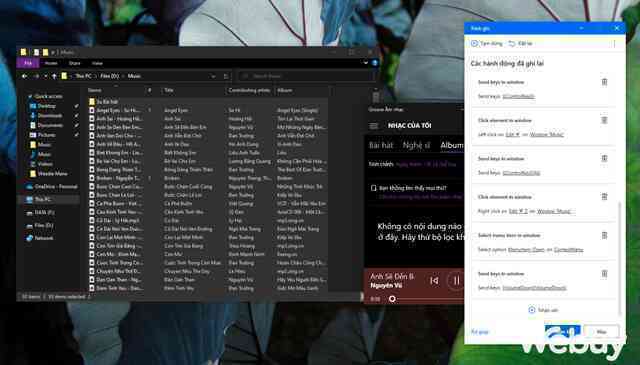Open the View ribbon tab
The width and height of the screenshot is (640, 365).
97,63
